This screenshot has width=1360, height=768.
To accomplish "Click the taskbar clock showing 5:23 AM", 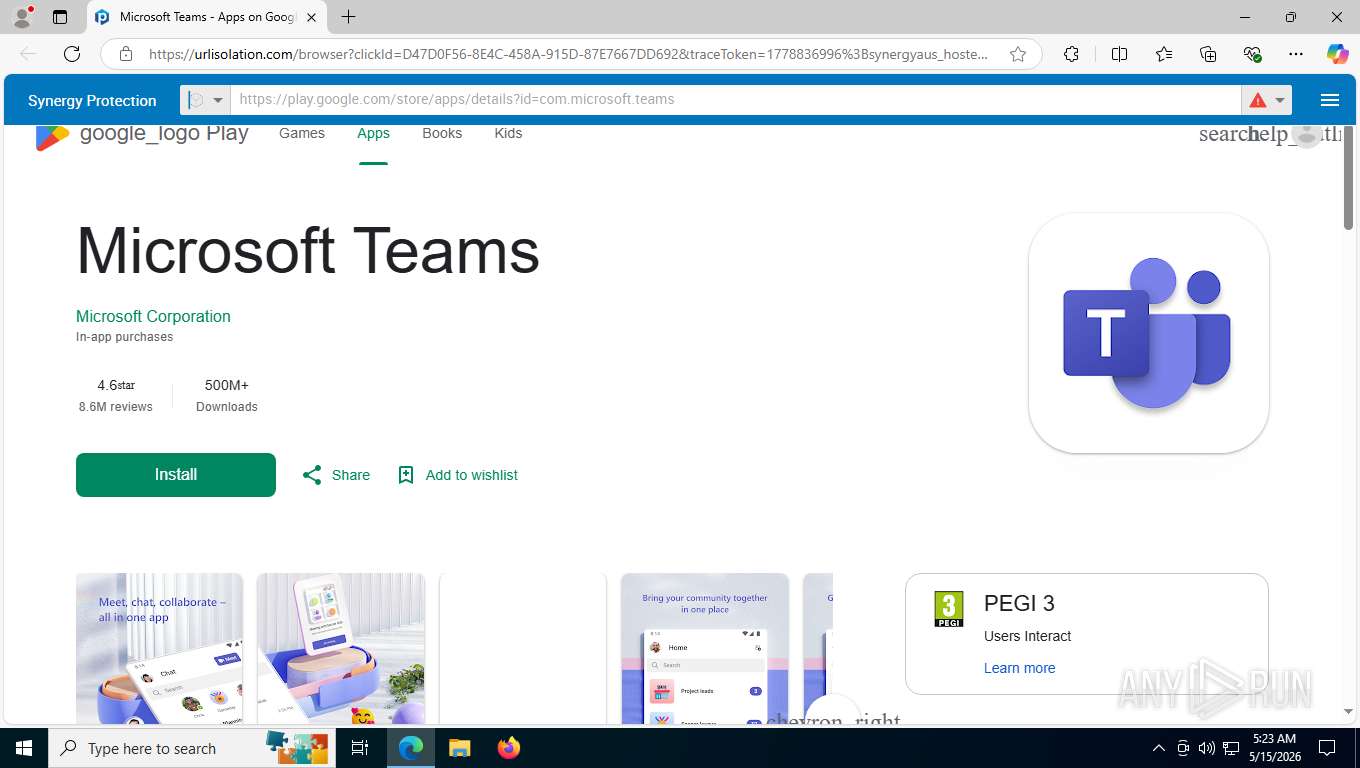I will click(1274, 748).
